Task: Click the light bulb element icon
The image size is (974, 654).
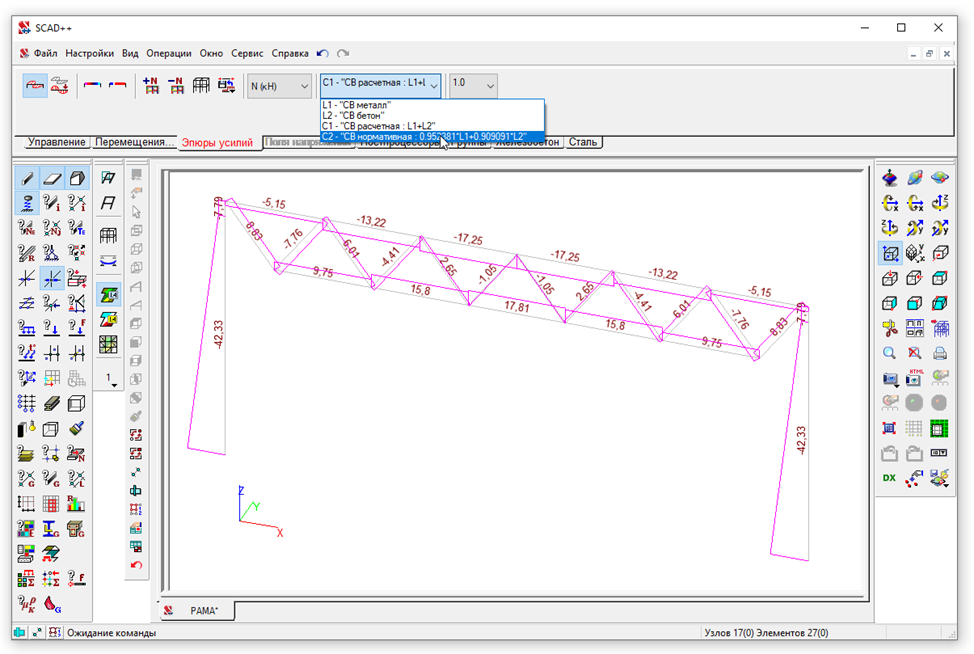Action: pyautogui.click(x=27, y=429)
